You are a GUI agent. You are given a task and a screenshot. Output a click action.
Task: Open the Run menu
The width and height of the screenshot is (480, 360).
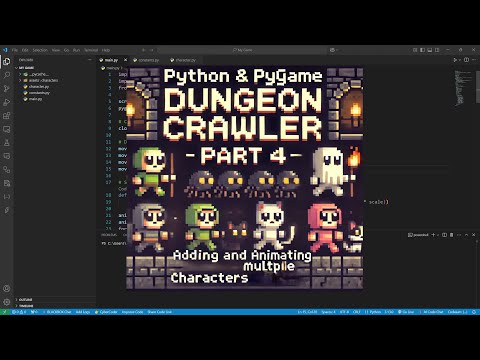point(76,50)
